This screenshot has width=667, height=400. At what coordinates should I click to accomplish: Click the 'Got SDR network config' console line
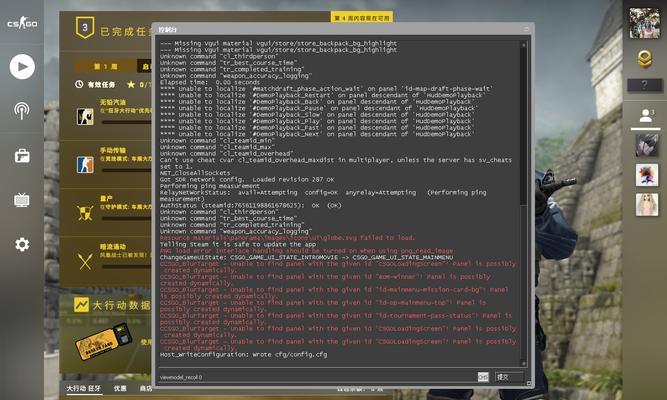point(247,180)
